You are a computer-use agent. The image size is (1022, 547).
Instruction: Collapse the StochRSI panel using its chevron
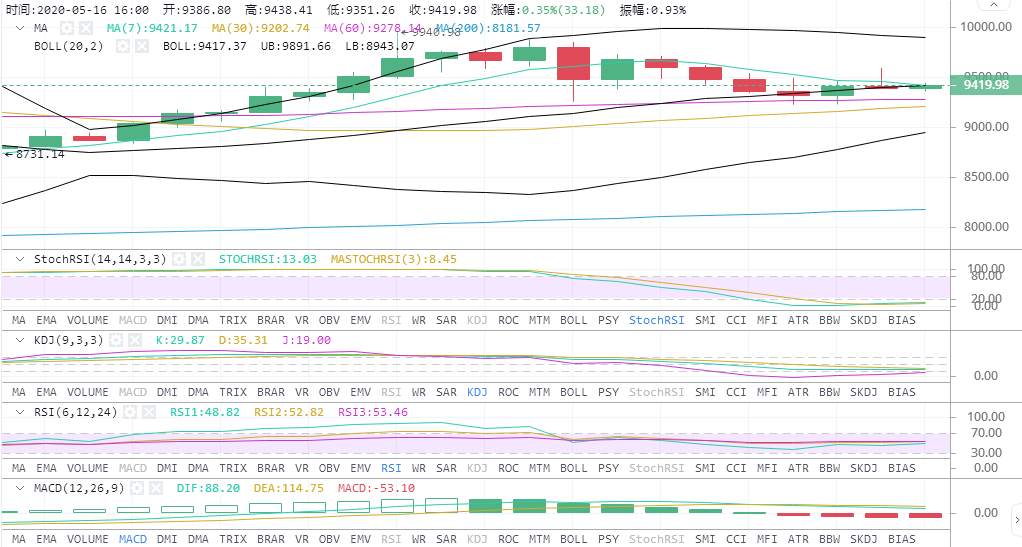(20, 259)
